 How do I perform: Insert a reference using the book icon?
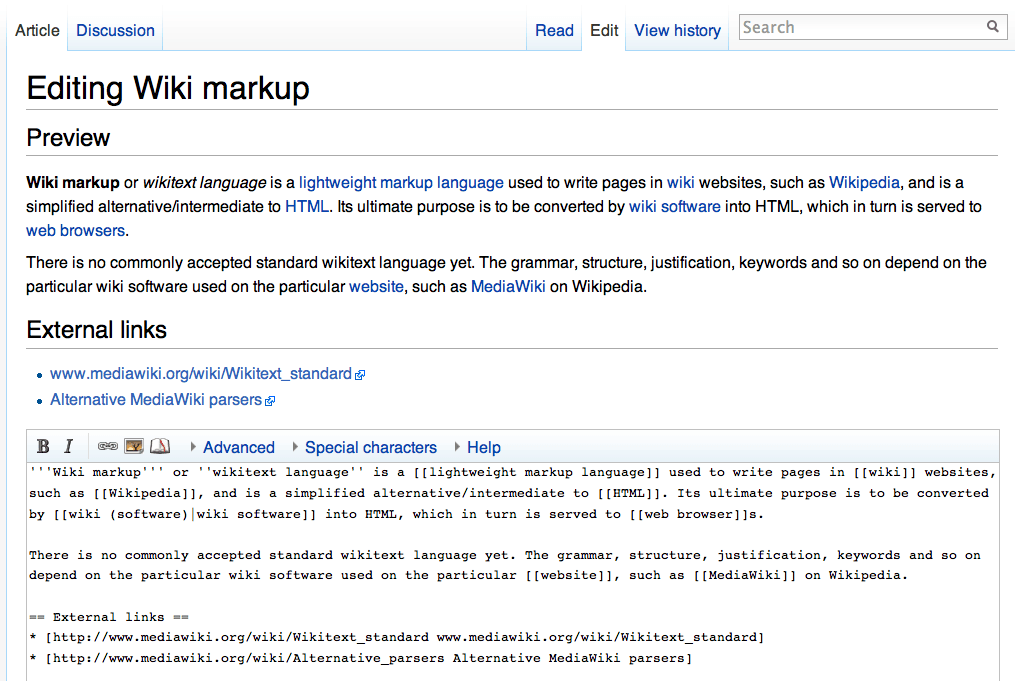[x=159, y=446]
